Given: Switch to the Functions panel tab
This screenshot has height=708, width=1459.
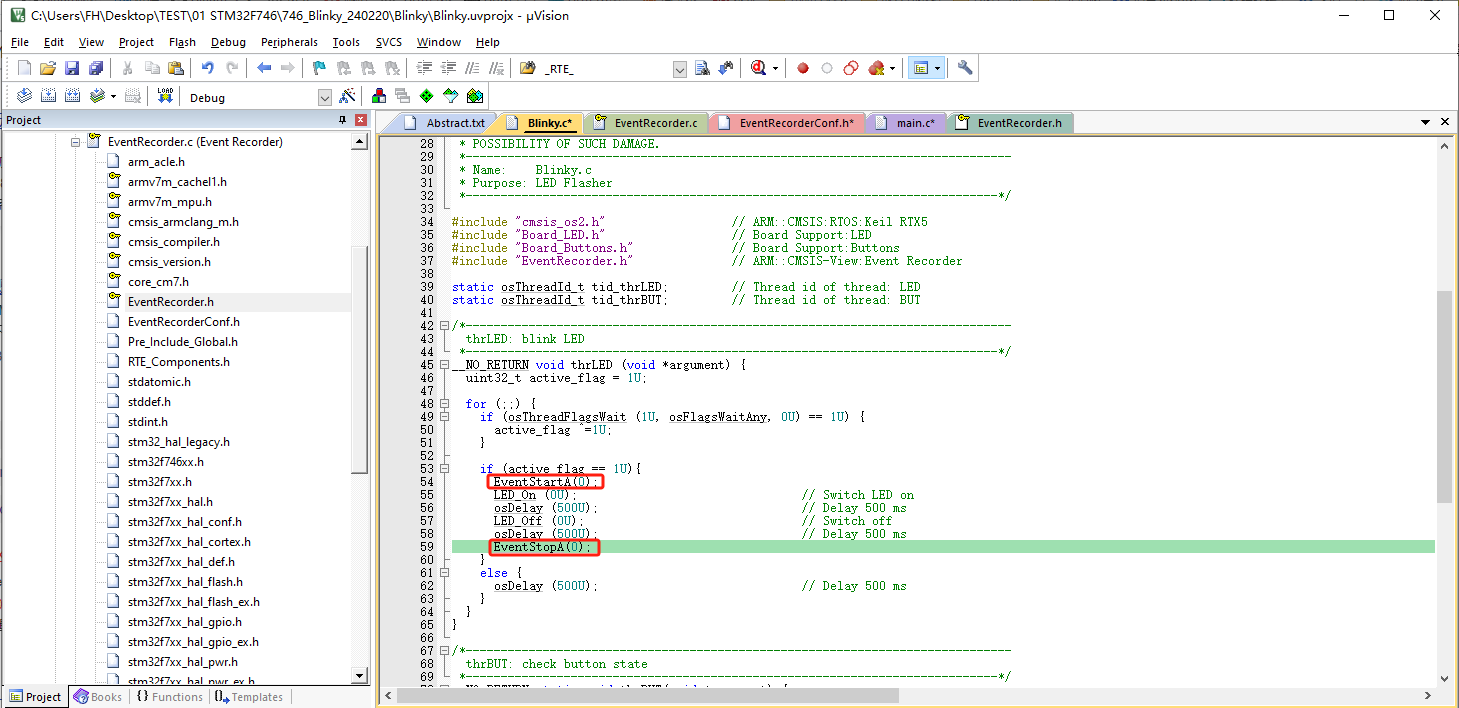Looking at the screenshot, I should click(x=169, y=697).
